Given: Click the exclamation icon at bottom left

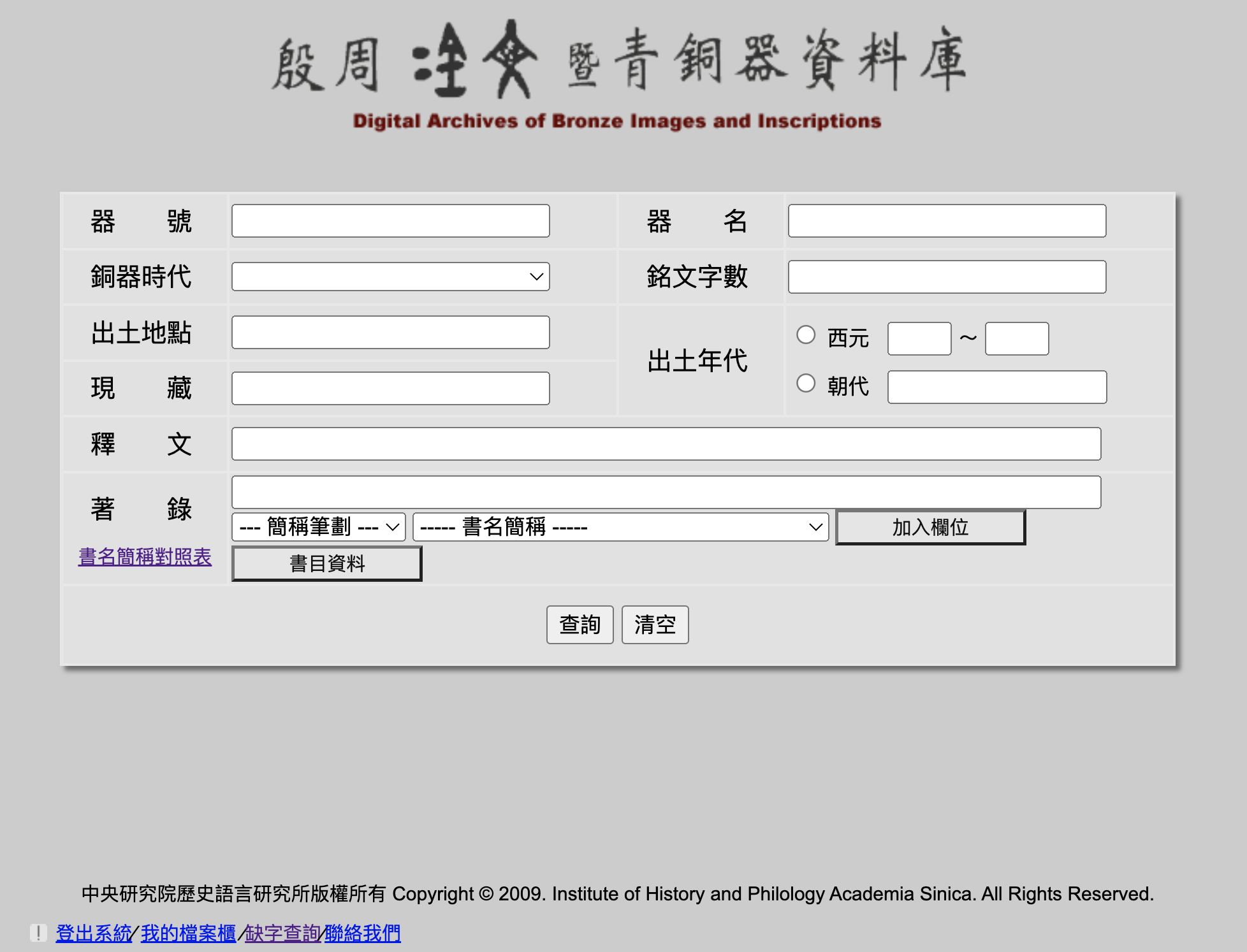Looking at the screenshot, I should tap(38, 933).
